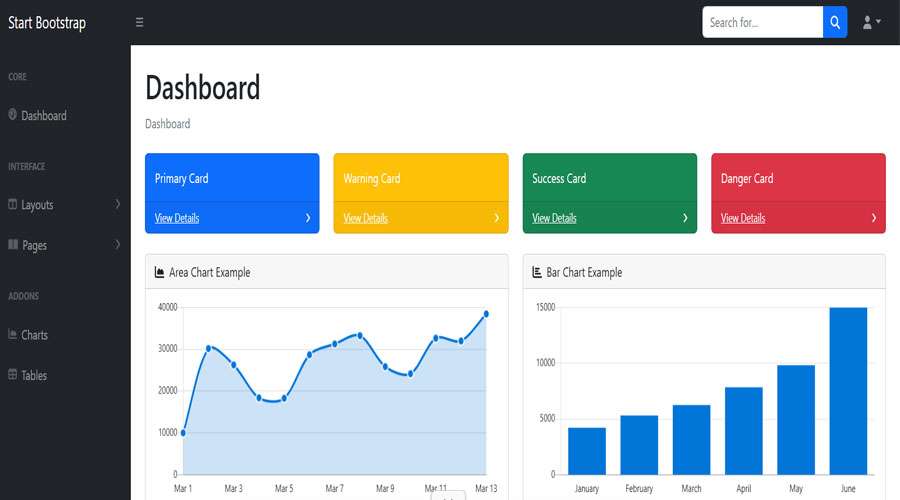Click the Charts area-chart icon in sidebar
This screenshot has height=500, width=900.
(x=12, y=334)
